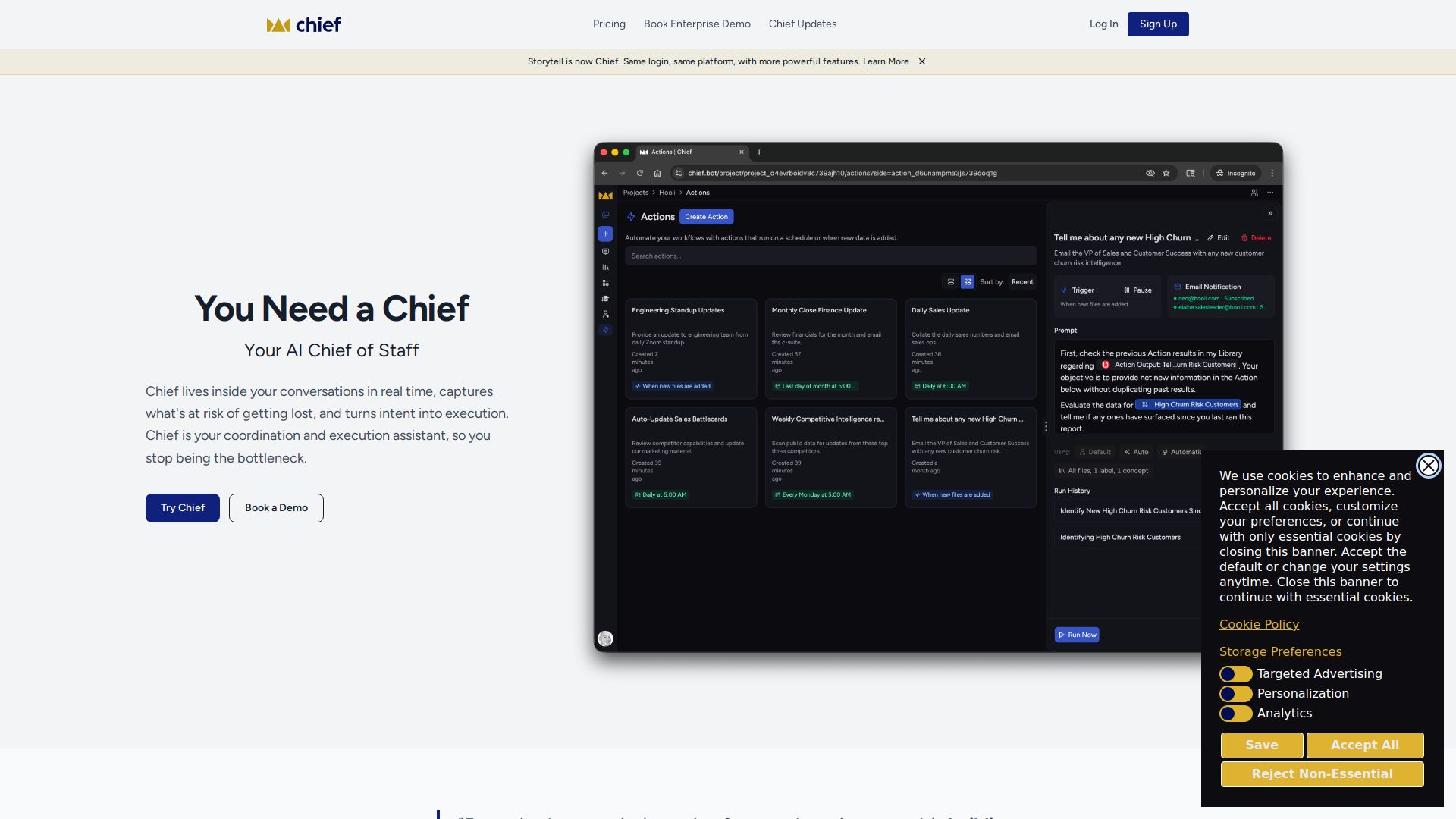Click the Reject Non-Essential button
1456x819 pixels.
pos(1322,774)
